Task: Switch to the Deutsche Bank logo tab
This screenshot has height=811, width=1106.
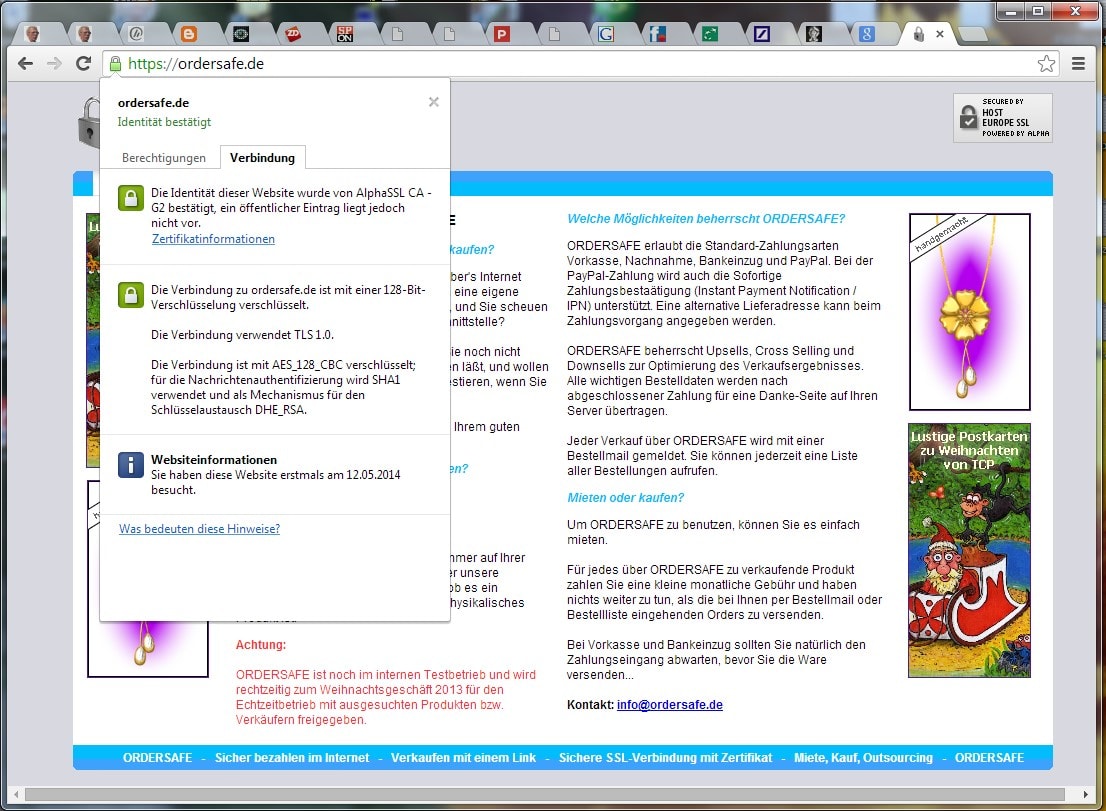Action: [762, 34]
